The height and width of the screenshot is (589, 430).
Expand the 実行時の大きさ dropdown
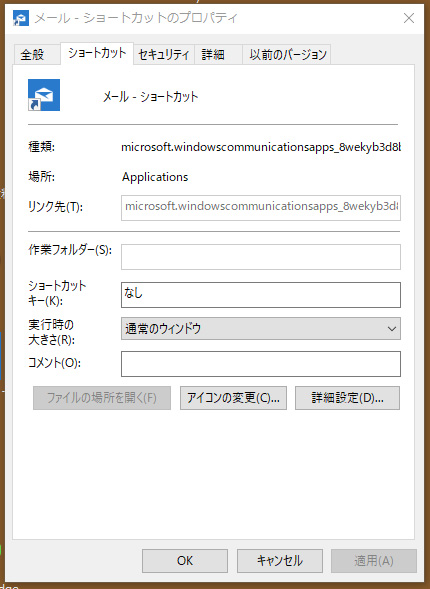[261, 329]
